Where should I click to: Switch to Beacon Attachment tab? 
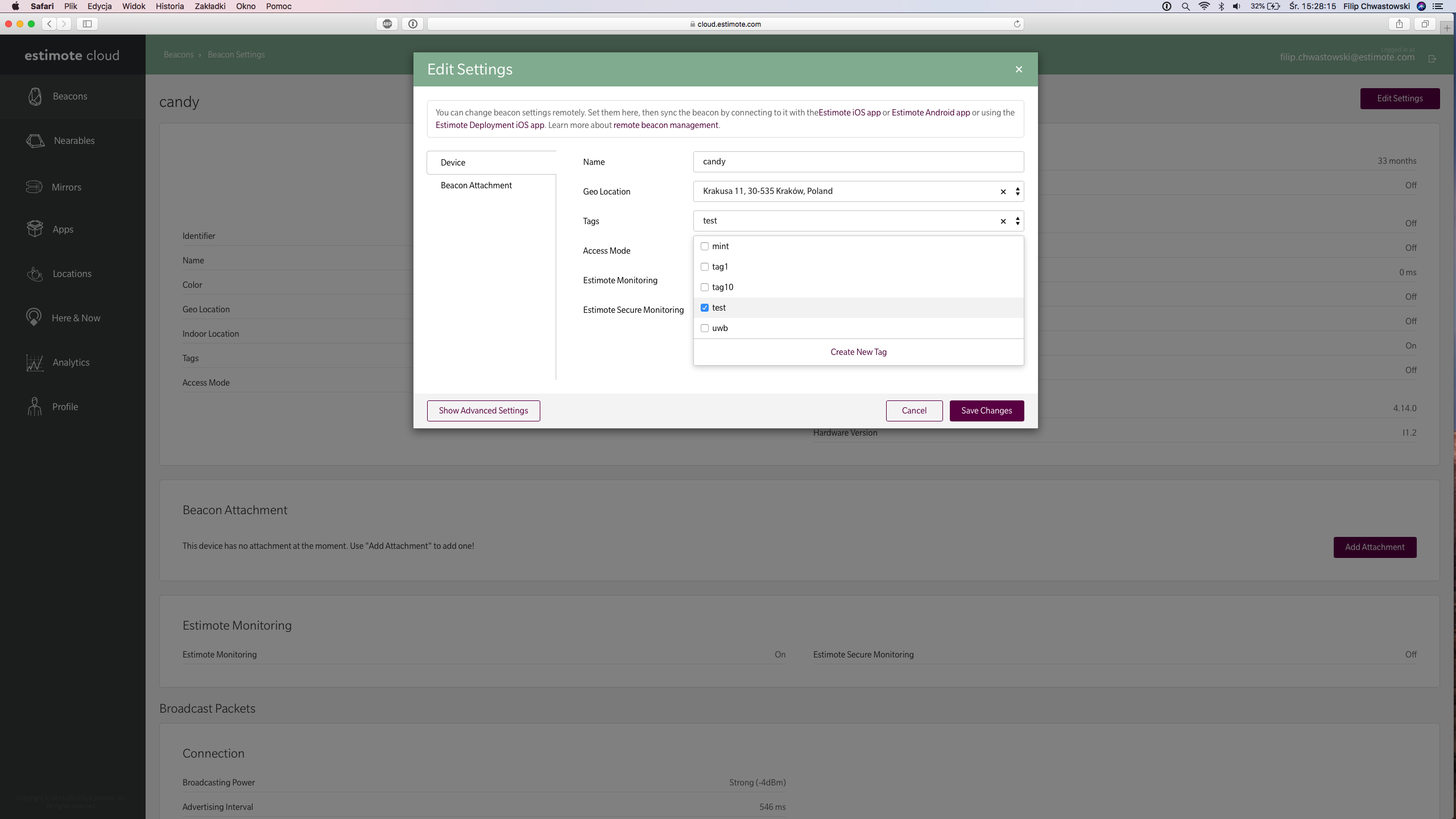[476, 185]
